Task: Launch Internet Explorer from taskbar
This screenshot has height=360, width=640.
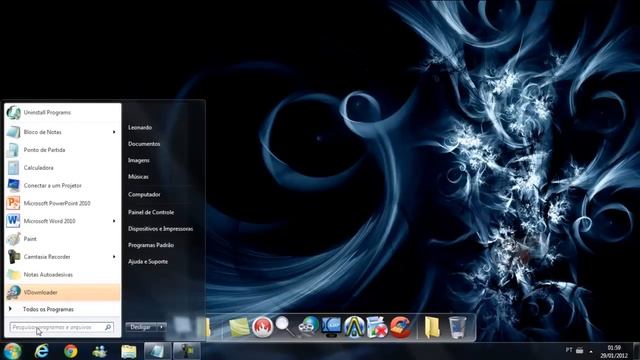Action: (42, 351)
